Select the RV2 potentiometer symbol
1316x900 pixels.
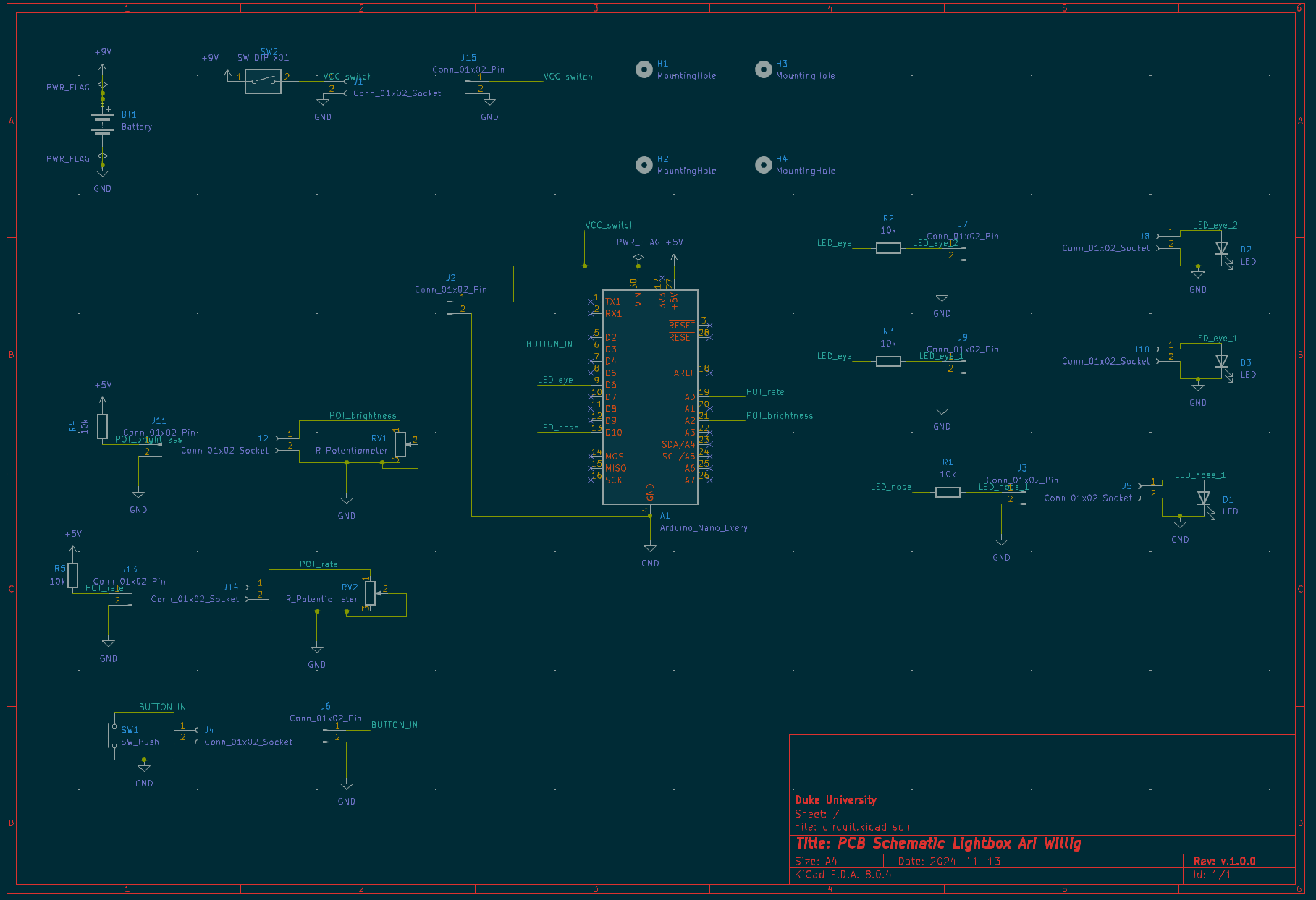[370, 593]
